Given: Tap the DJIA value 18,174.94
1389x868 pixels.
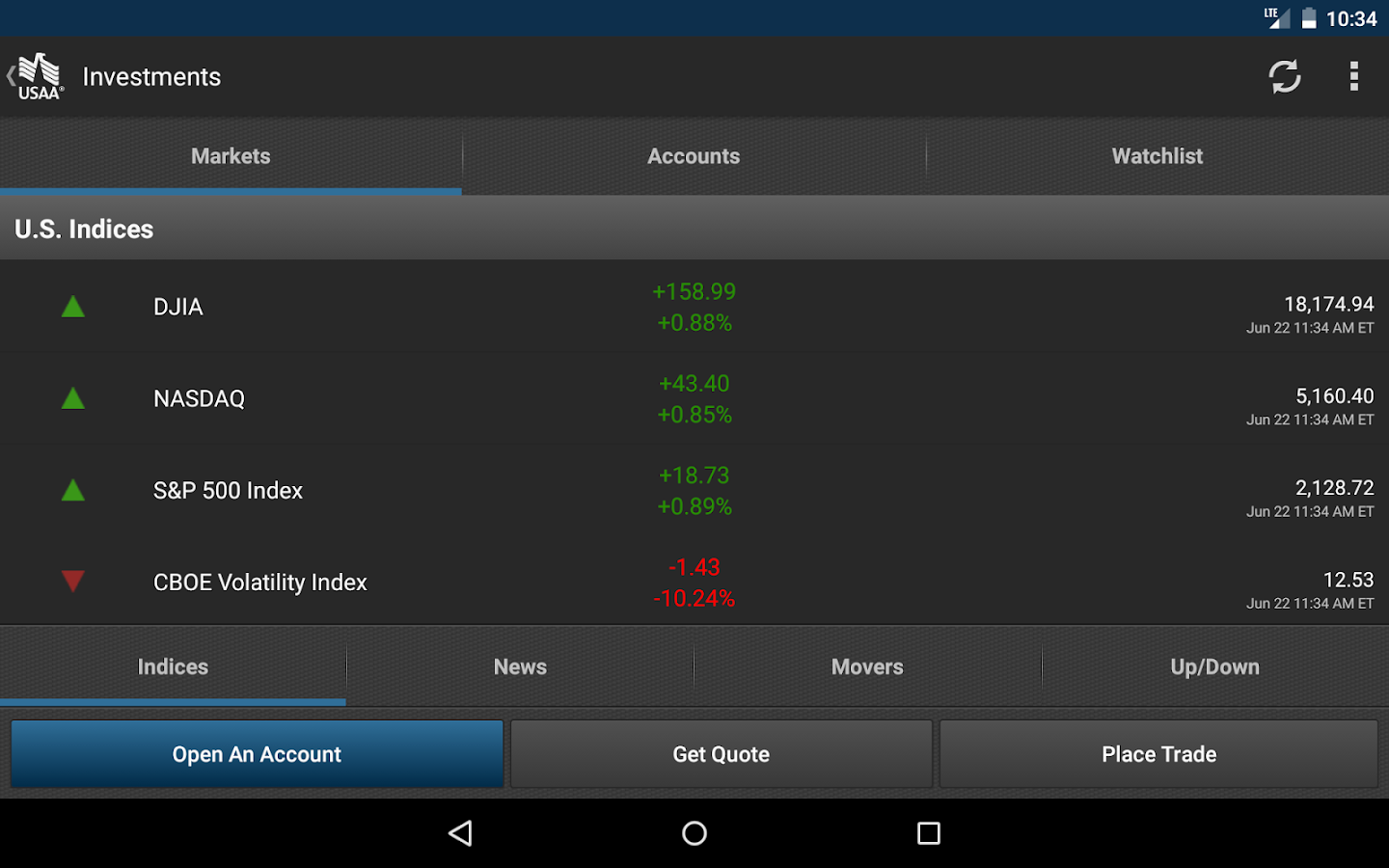Looking at the screenshot, I should [x=1328, y=304].
